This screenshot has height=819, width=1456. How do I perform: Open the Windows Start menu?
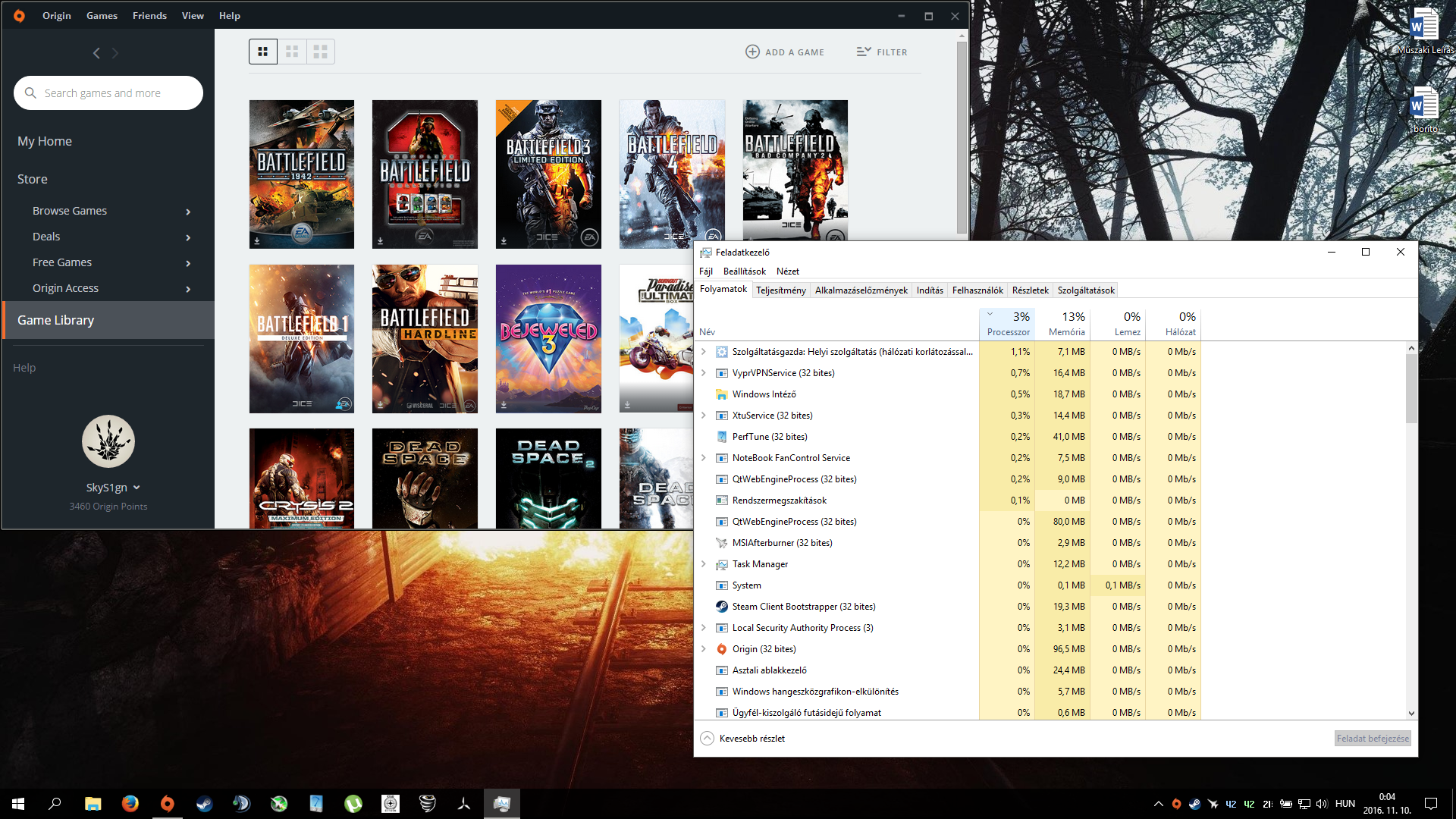point(18,804)
